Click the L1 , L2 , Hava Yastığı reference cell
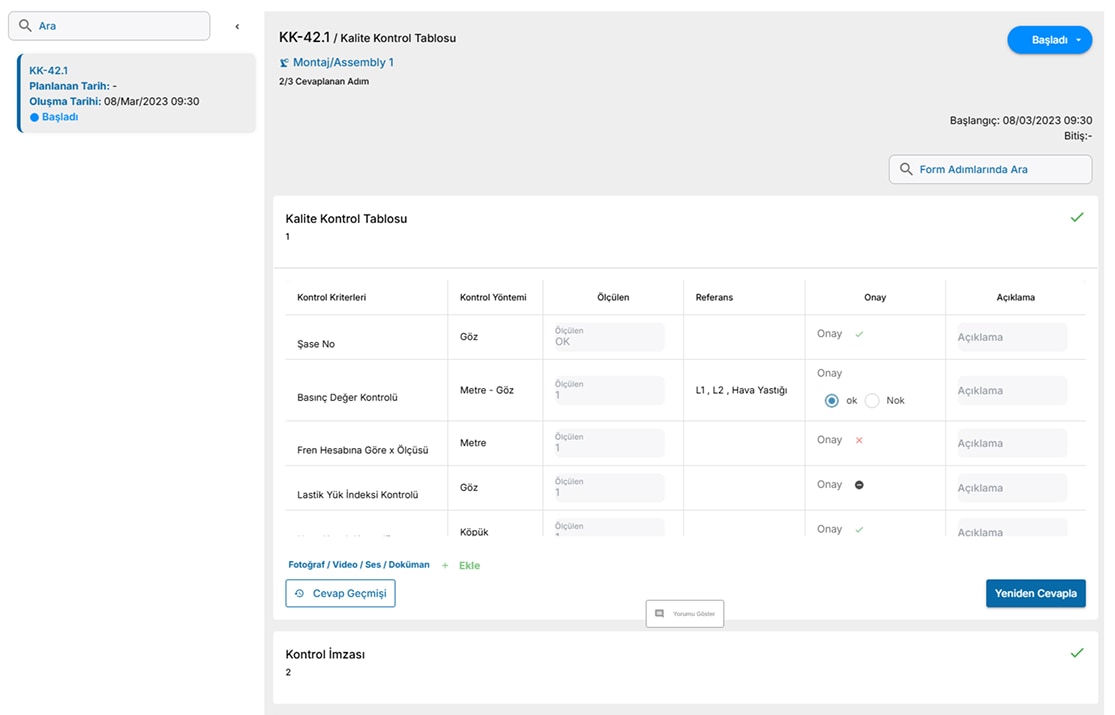 [741, 390]
